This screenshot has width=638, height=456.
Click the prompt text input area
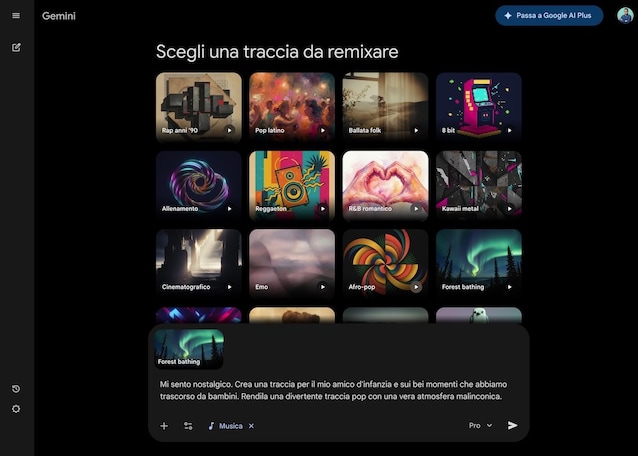340,390
